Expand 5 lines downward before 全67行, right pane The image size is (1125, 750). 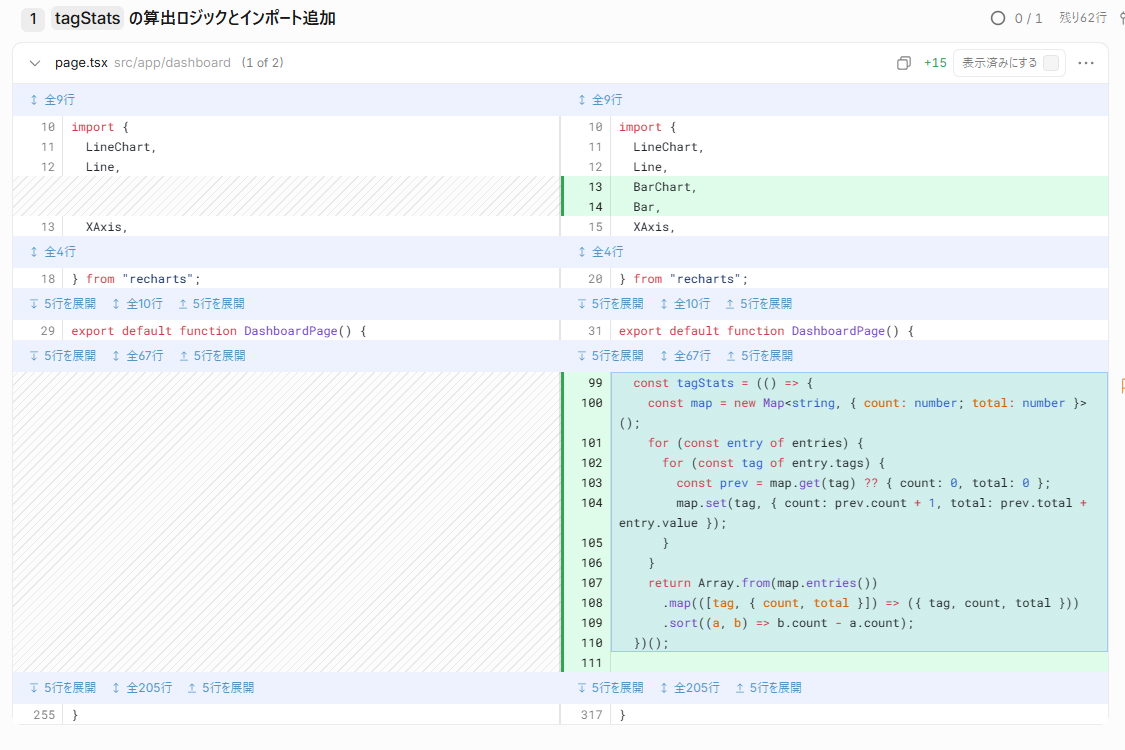[610, 355]
